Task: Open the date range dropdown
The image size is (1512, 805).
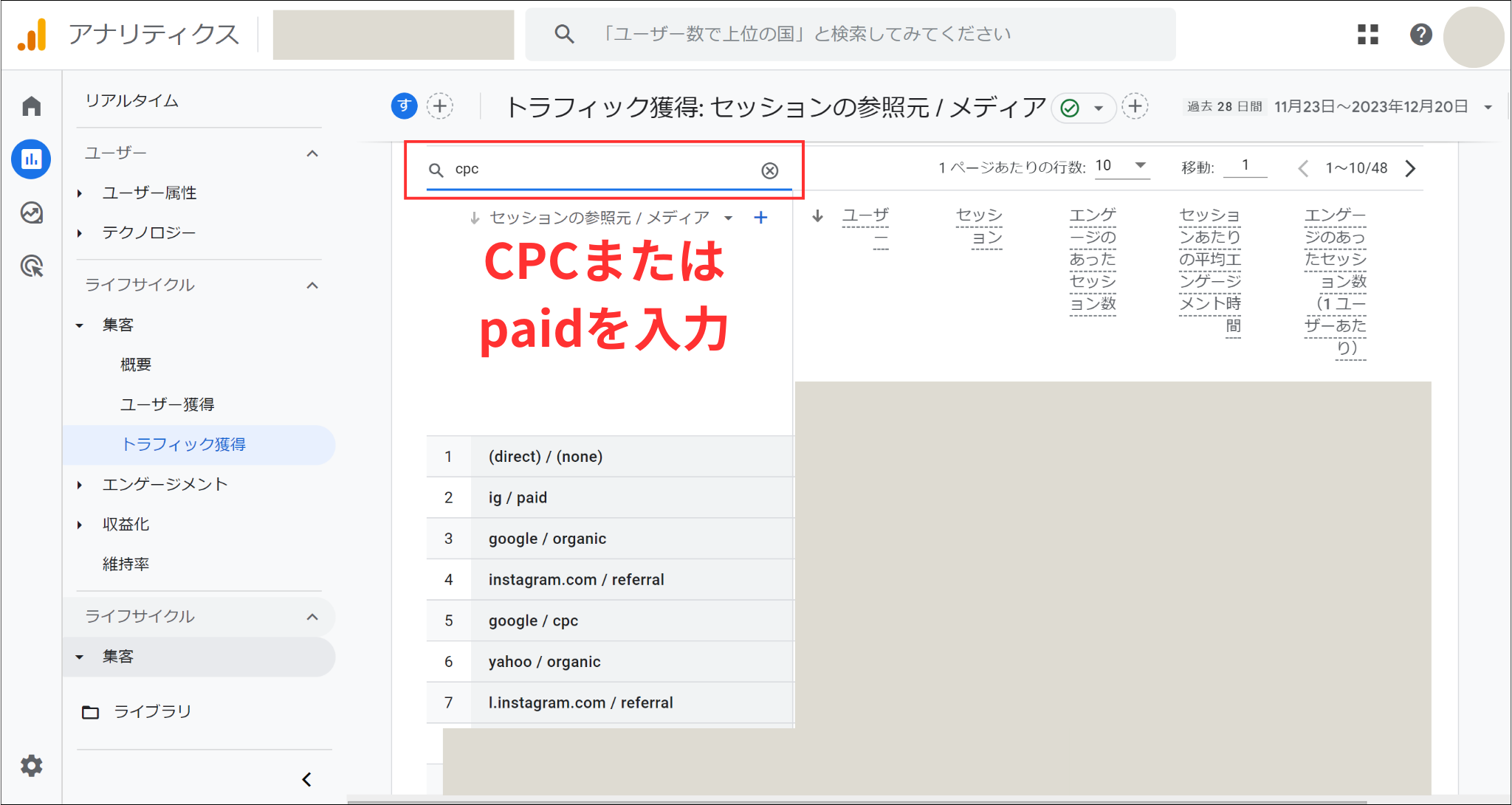Action: coord(1488,107)
